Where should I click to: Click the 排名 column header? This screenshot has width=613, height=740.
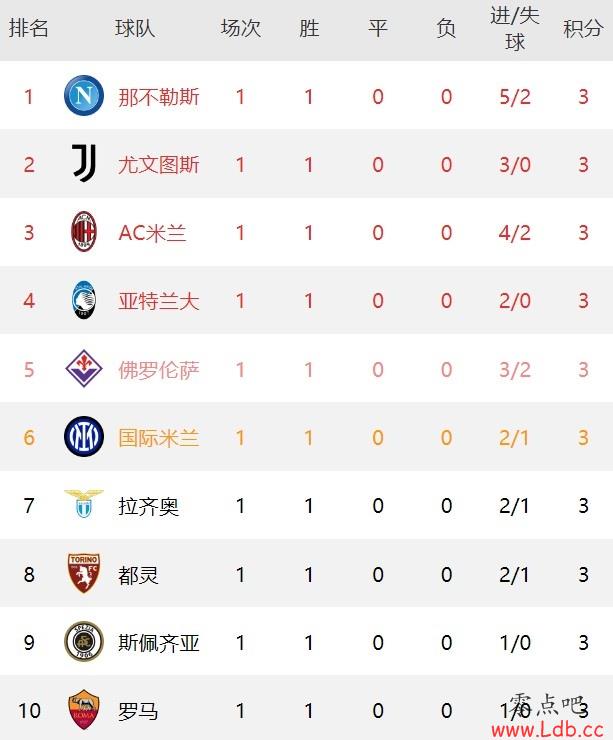point(29,28)
